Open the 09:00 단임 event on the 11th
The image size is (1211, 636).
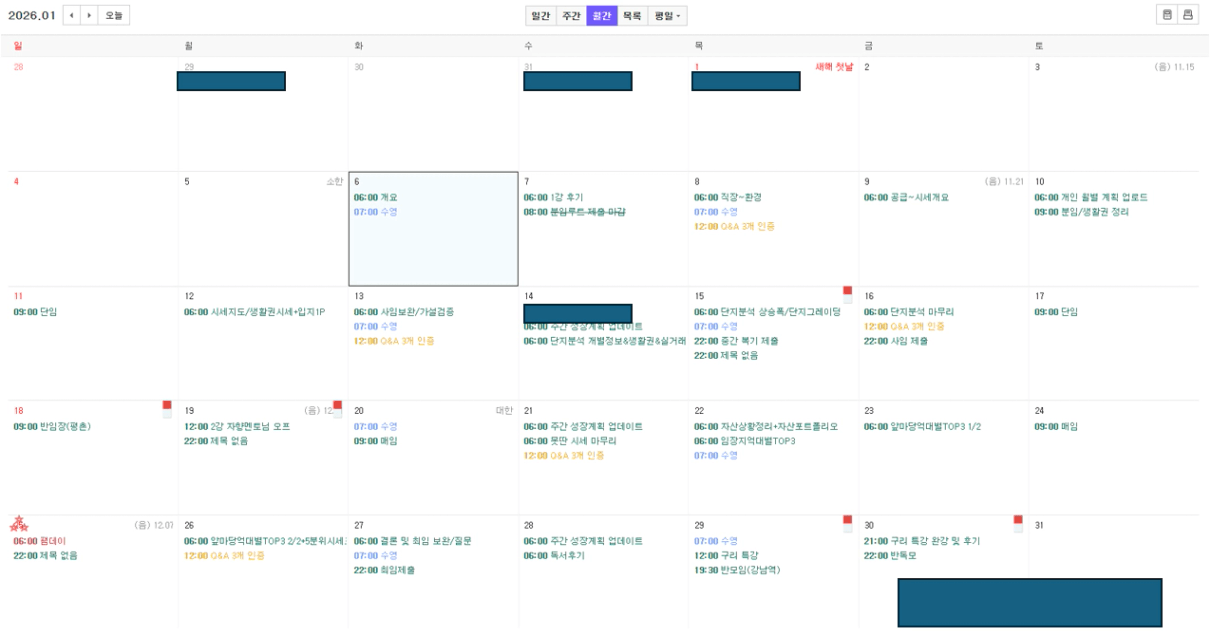pos(35,312)
